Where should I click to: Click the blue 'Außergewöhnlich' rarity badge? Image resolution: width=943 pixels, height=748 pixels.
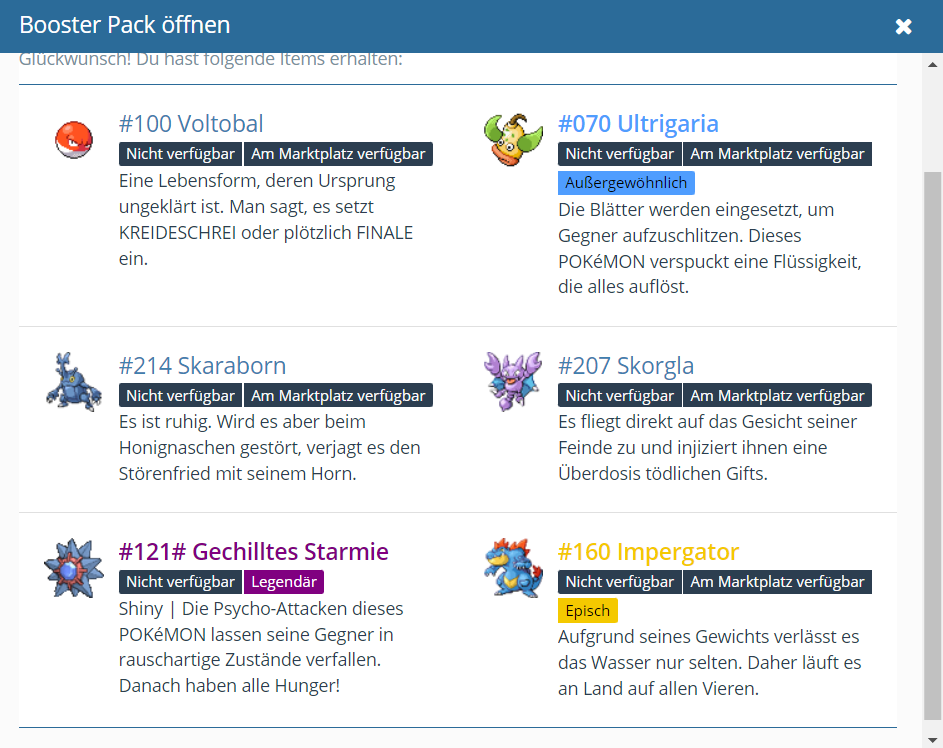(x=626, y=183)
